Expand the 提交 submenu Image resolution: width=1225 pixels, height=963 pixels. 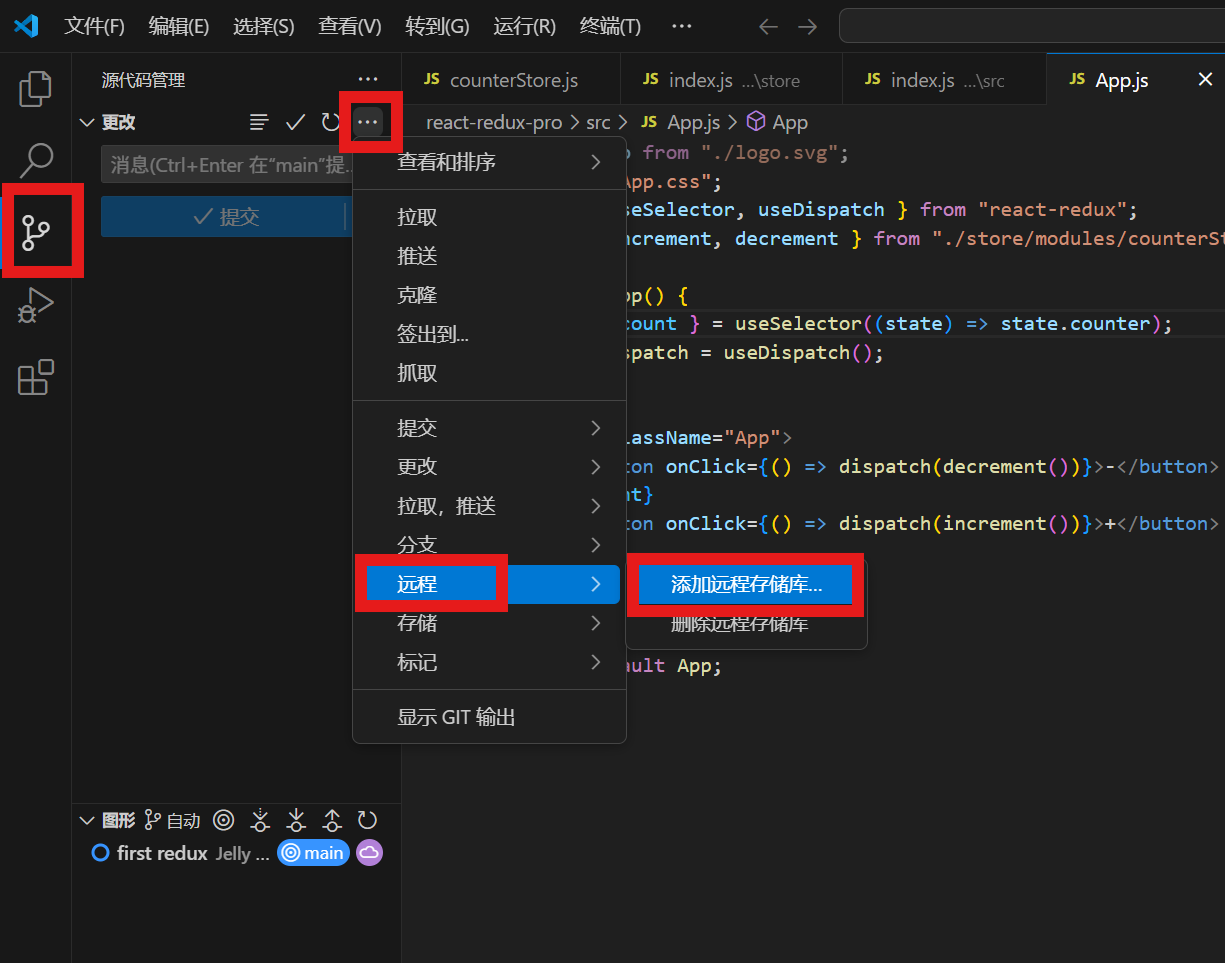click(x=489, y=428)
